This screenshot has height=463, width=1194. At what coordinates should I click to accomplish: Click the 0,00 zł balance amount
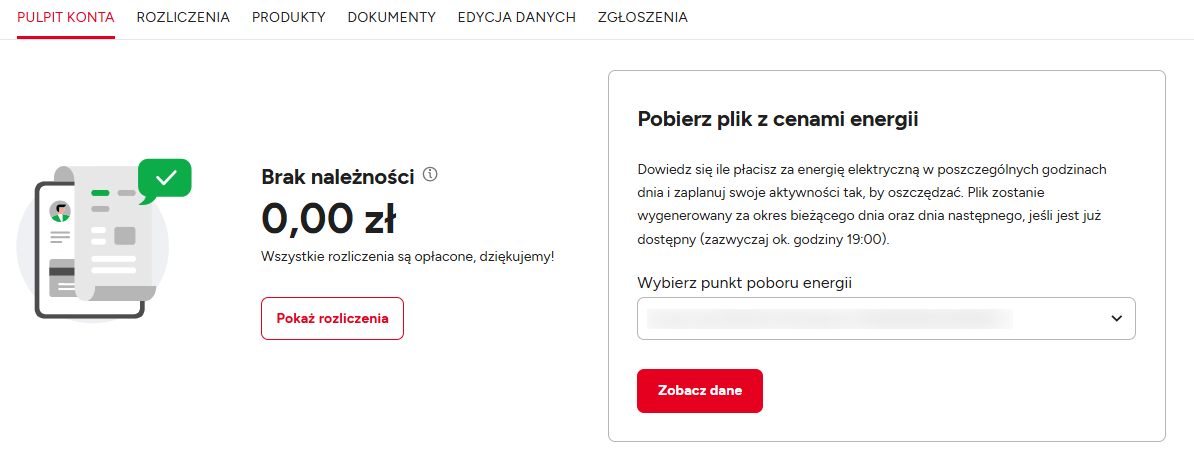point(328,218)
